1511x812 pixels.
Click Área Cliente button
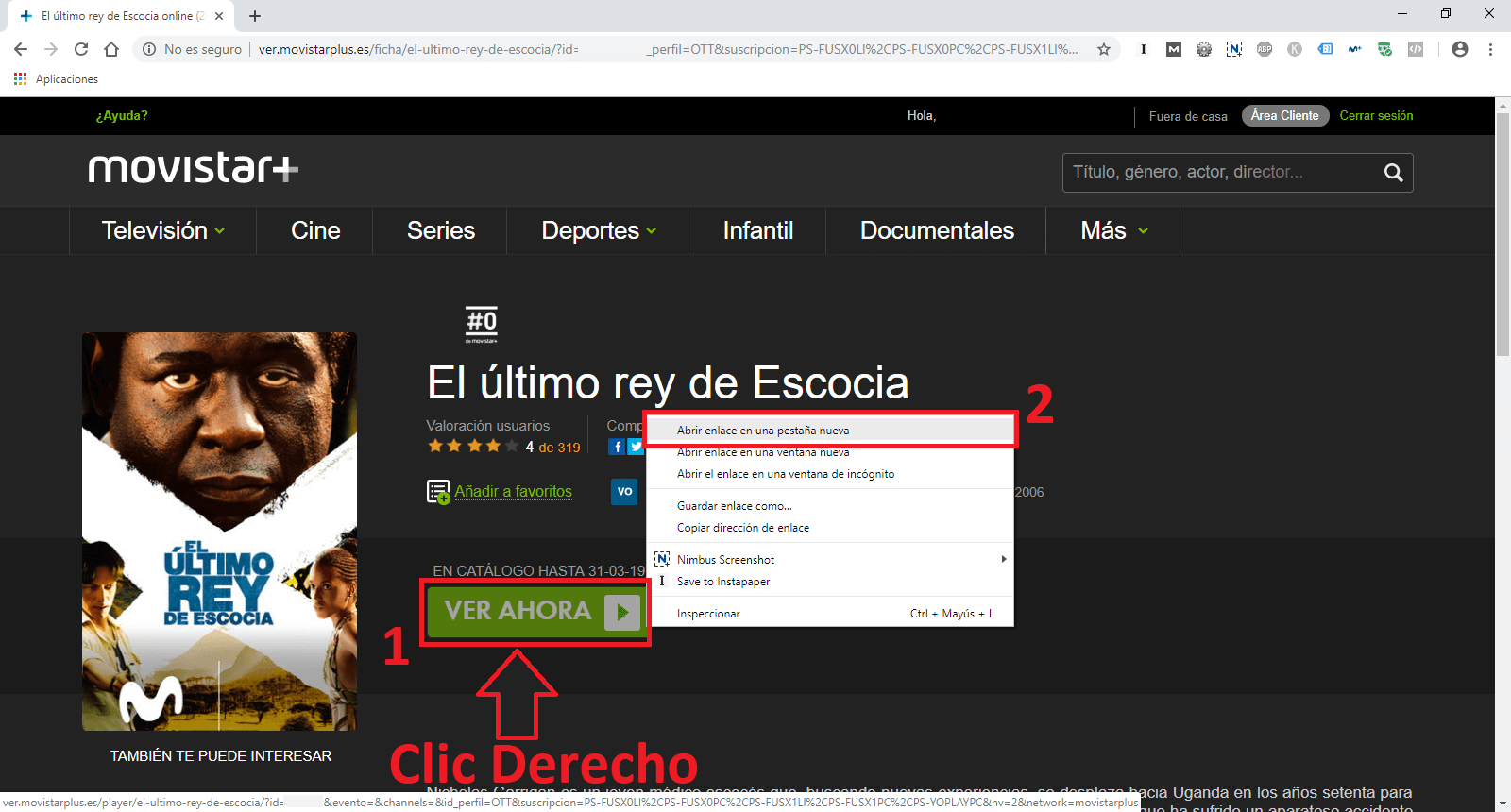[x=1285, y=116]
